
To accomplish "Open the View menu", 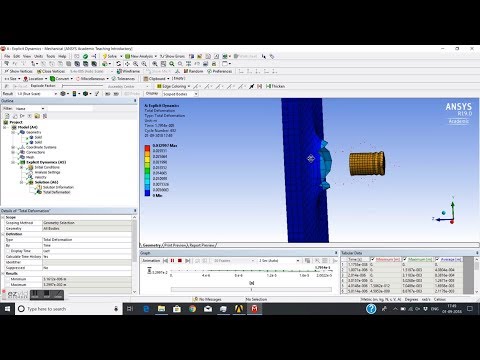I will pos(27,56).
